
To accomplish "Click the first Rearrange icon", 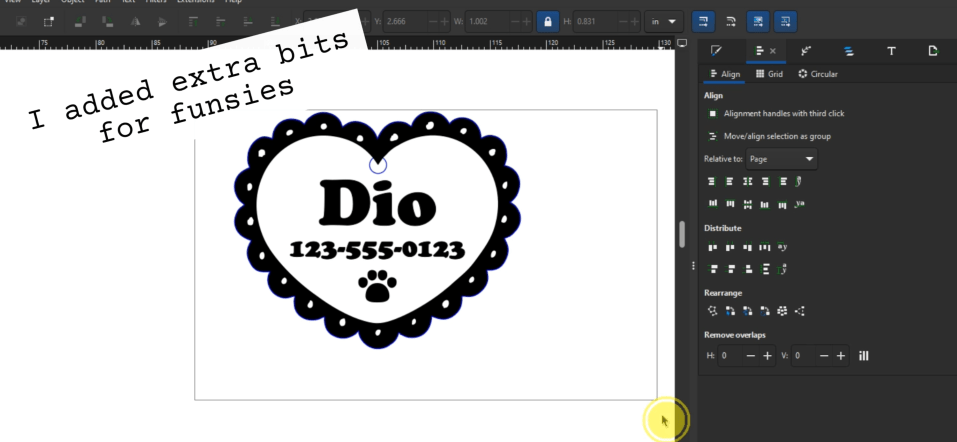I will pos(712,310).
